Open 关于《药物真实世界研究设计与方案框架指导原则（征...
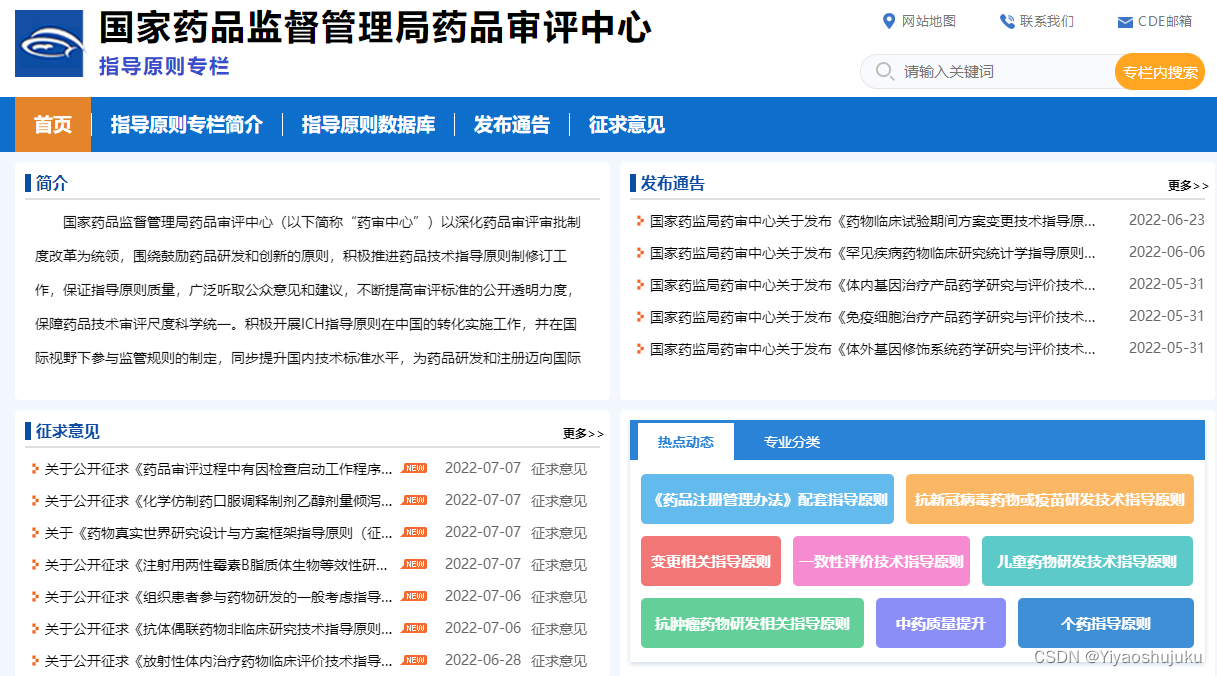Viewport: 1217px width, 676px height. (x=219, y=533)
